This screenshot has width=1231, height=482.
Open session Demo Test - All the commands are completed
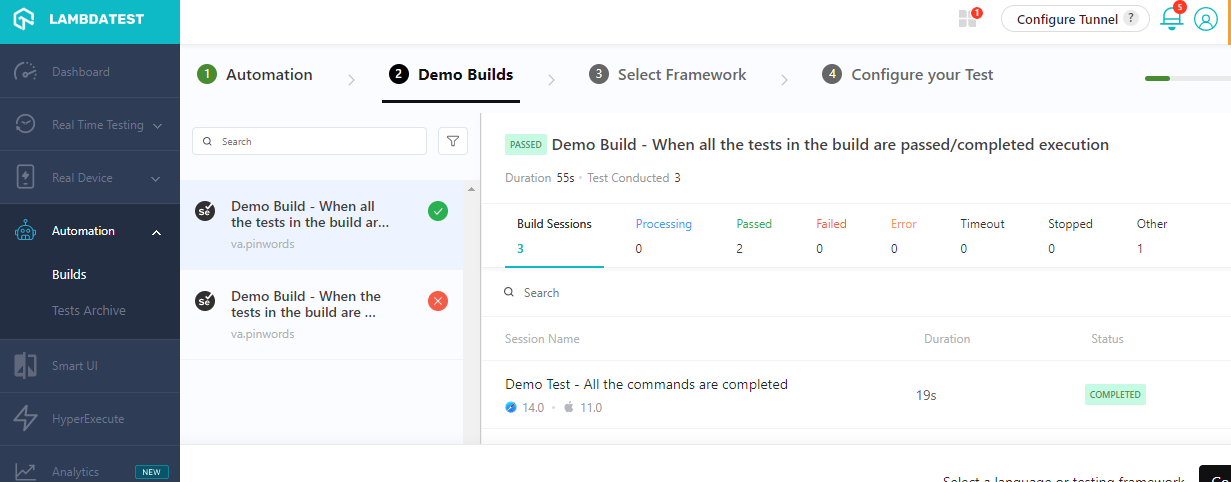[x=646, y=384]
